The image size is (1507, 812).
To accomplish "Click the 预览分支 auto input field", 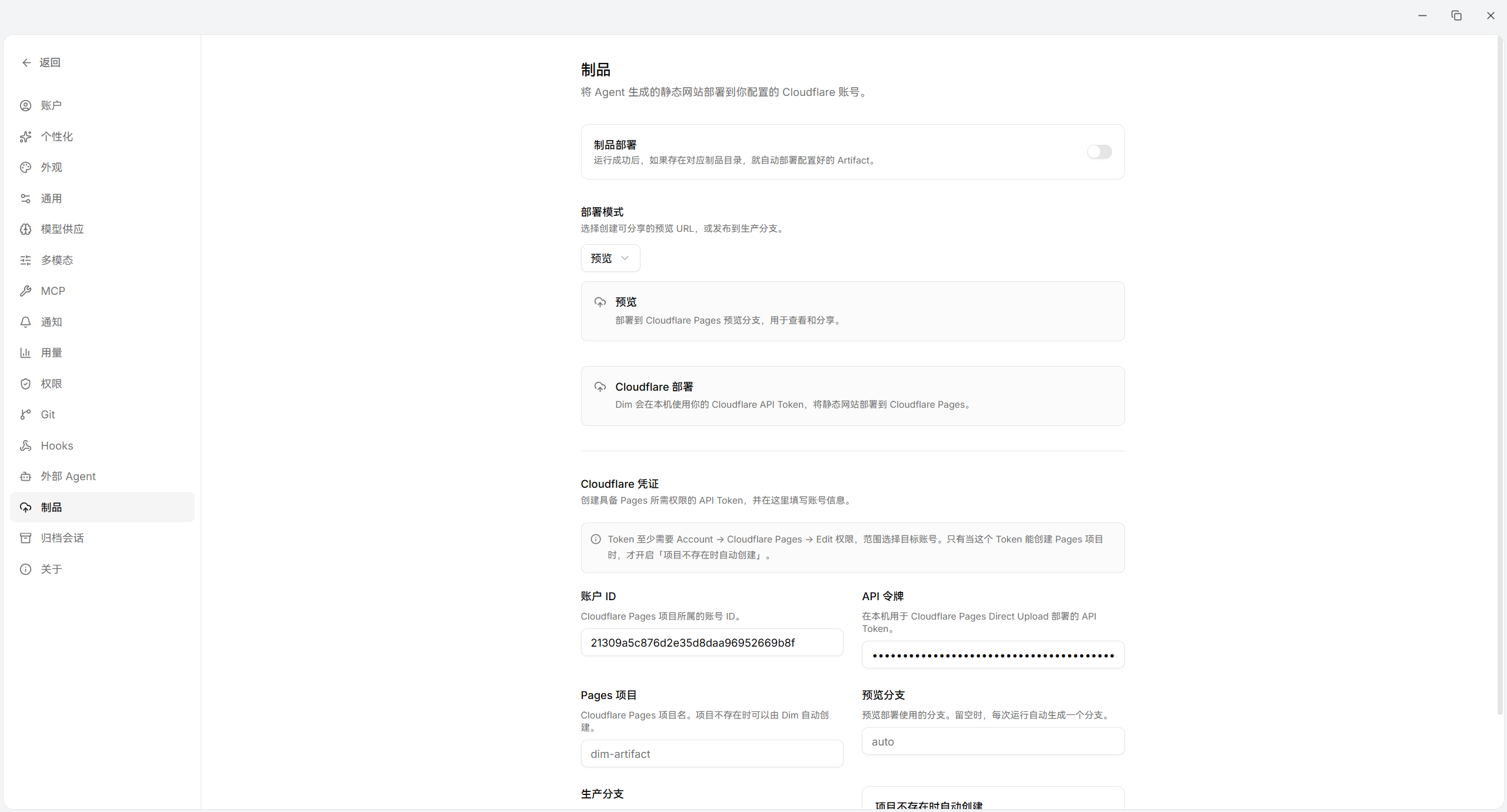I will pos(993,741).
